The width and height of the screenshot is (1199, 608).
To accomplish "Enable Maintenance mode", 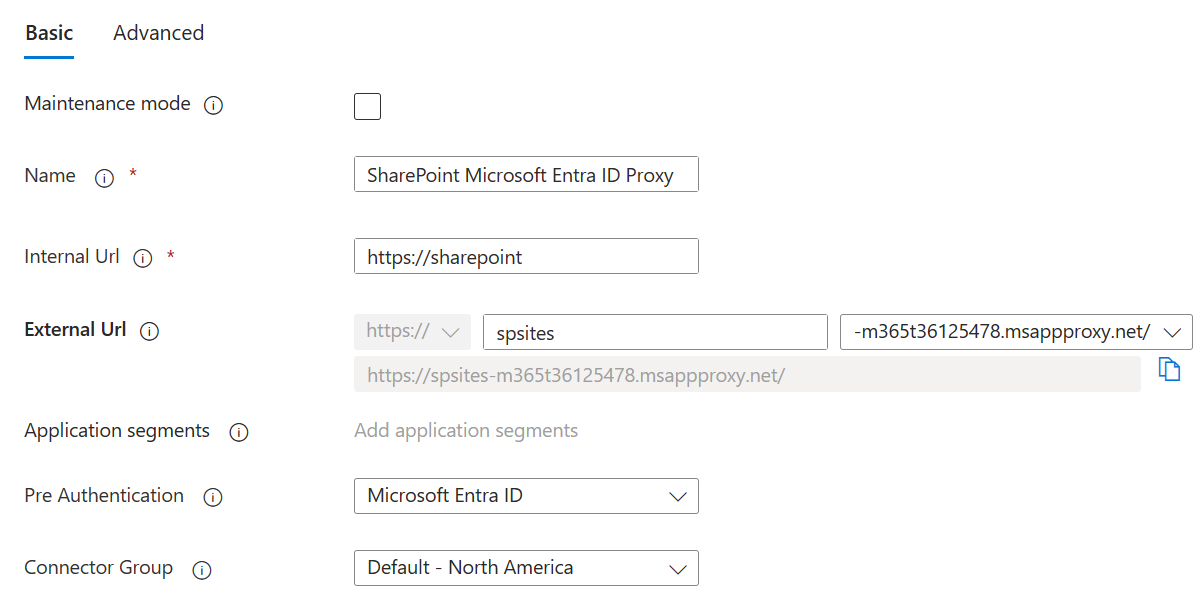I will pos(367,106).
